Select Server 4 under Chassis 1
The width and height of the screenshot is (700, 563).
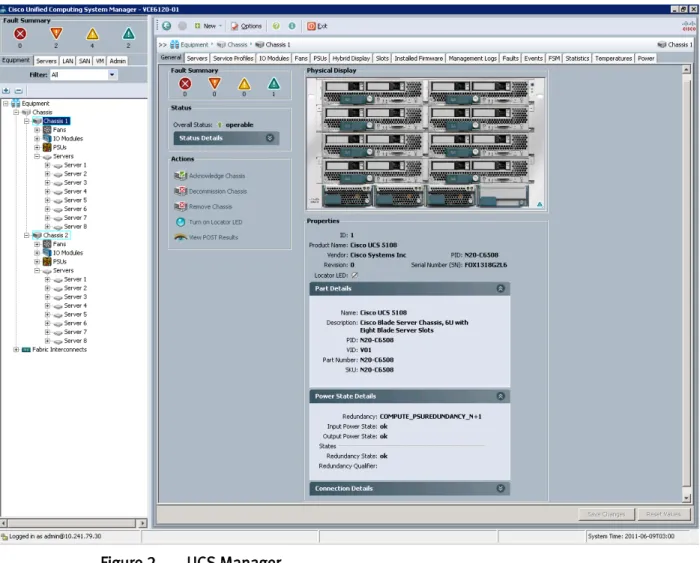75,192
